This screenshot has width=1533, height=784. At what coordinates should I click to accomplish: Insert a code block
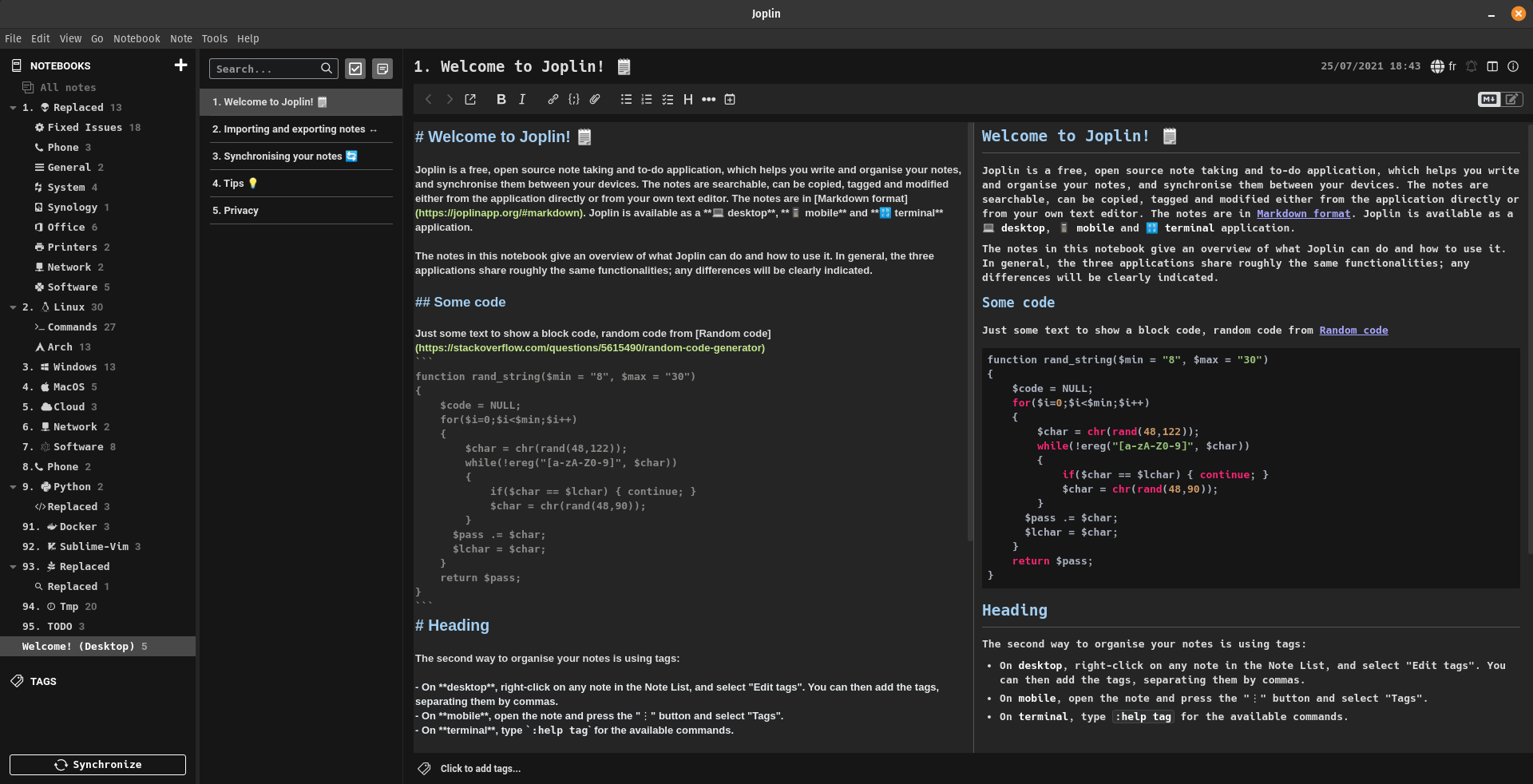click(x=573, y=99)
